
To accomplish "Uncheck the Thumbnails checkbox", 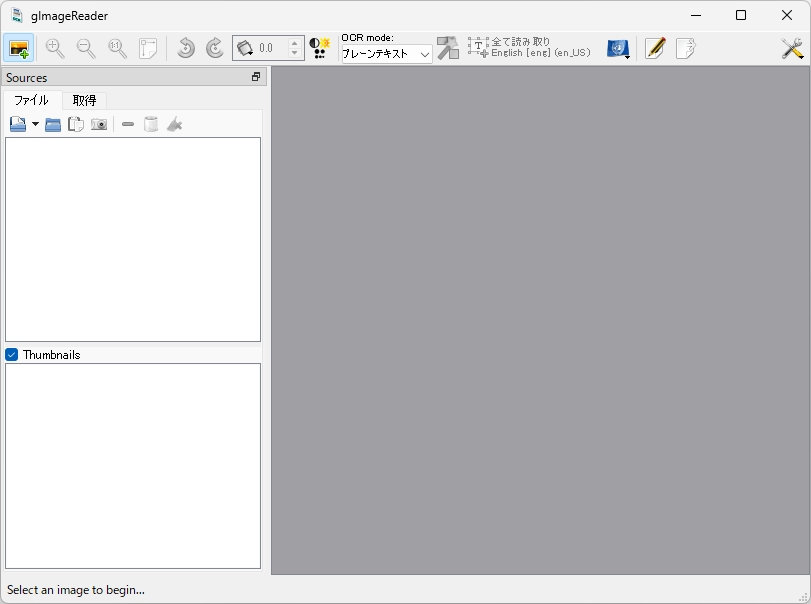I will [11, 355].
